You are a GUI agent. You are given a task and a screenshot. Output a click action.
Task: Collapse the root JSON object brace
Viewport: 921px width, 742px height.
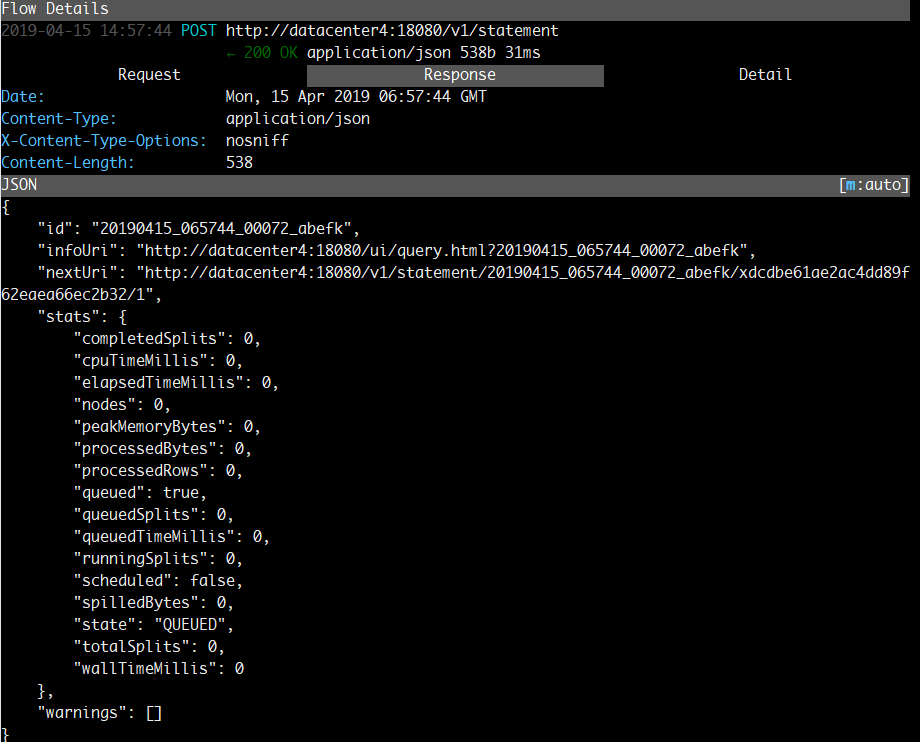(x=5, y=206)
